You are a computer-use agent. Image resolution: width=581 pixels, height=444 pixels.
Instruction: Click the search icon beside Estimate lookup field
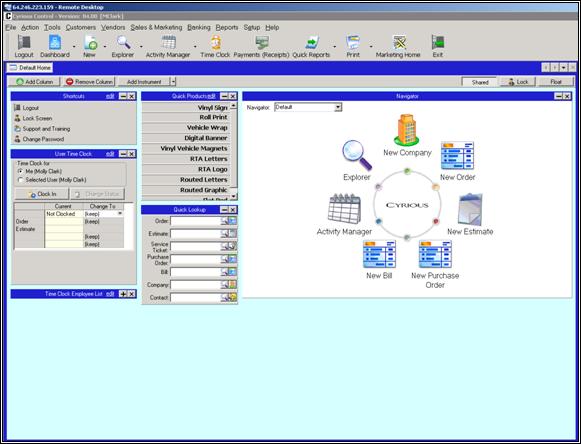(x=225, y=234)
